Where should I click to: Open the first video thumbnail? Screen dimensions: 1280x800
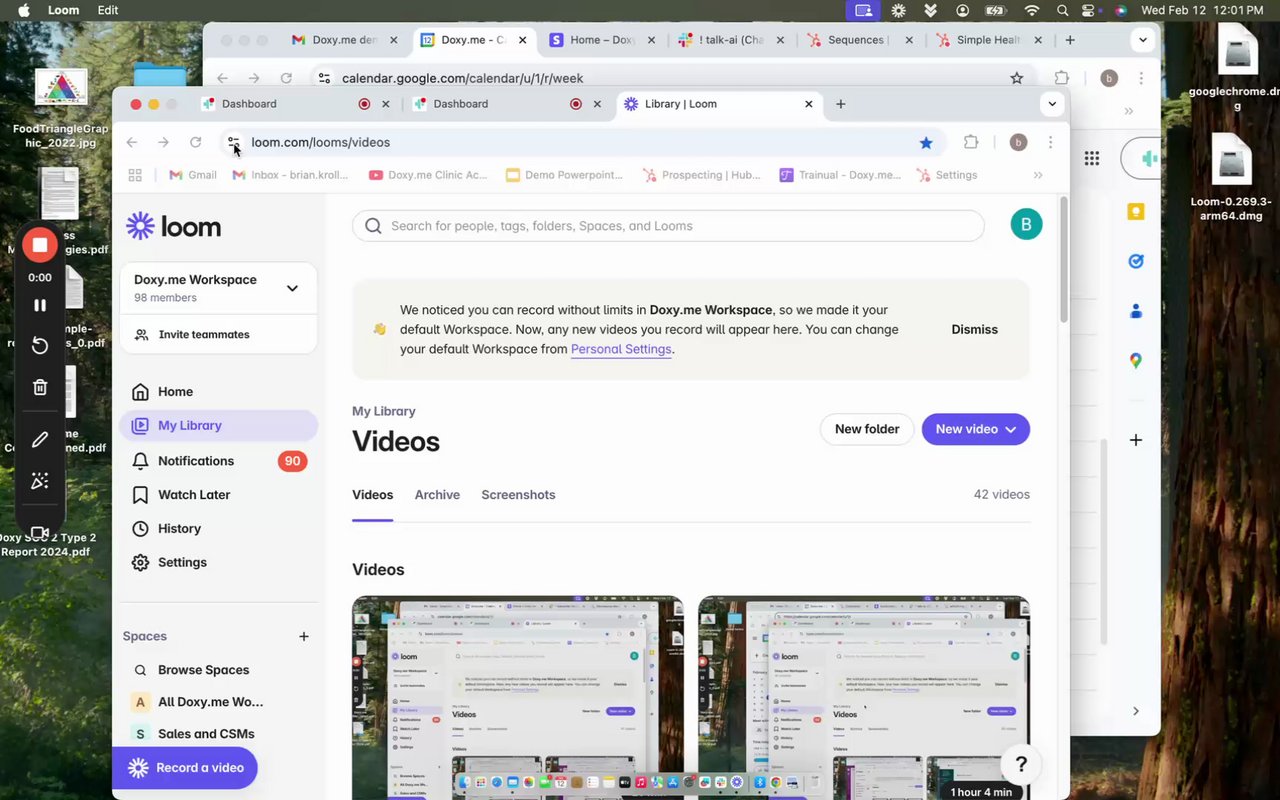[518, 698]
